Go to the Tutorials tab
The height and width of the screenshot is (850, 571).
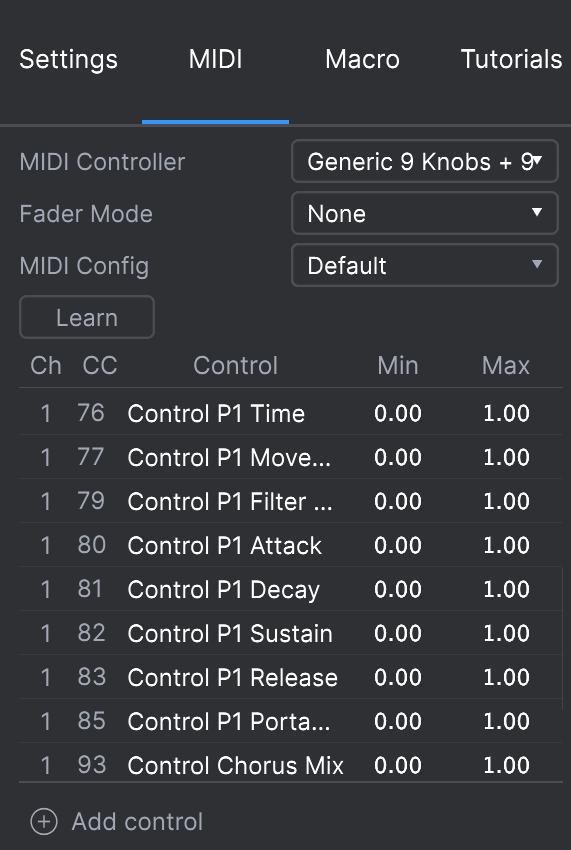(x=511, y=59)
